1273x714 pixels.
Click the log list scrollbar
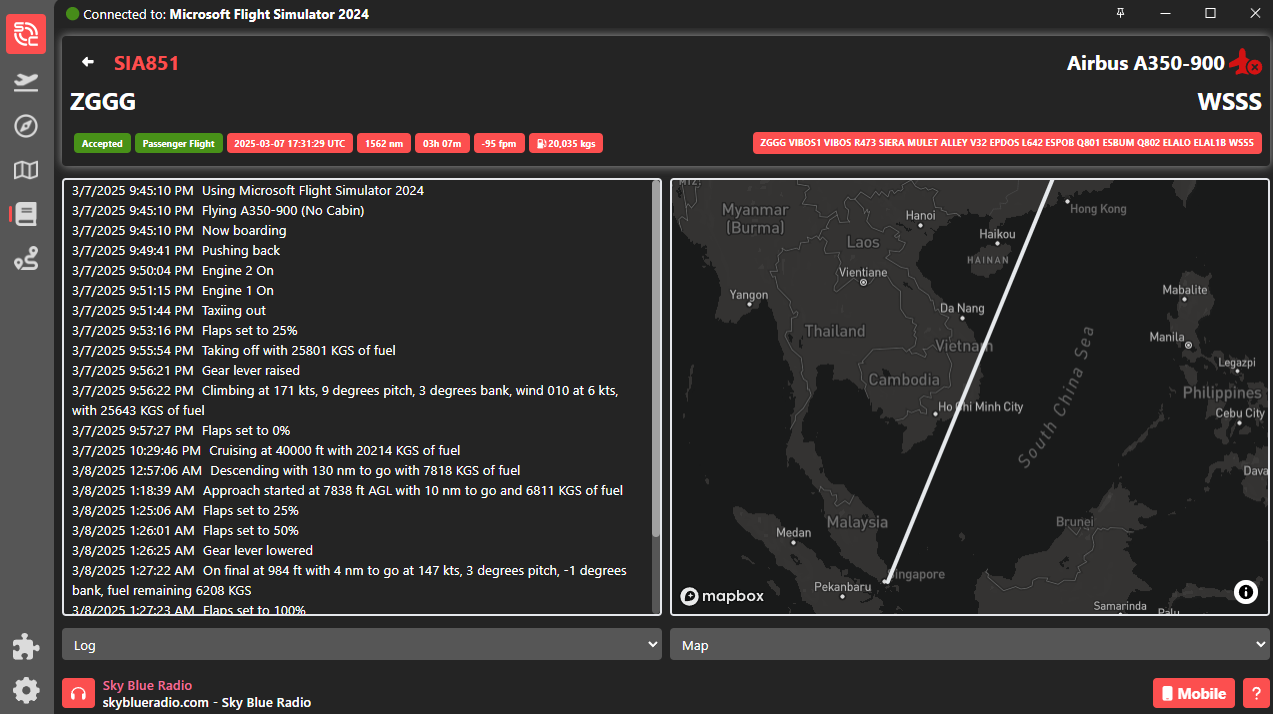point(656,360)
